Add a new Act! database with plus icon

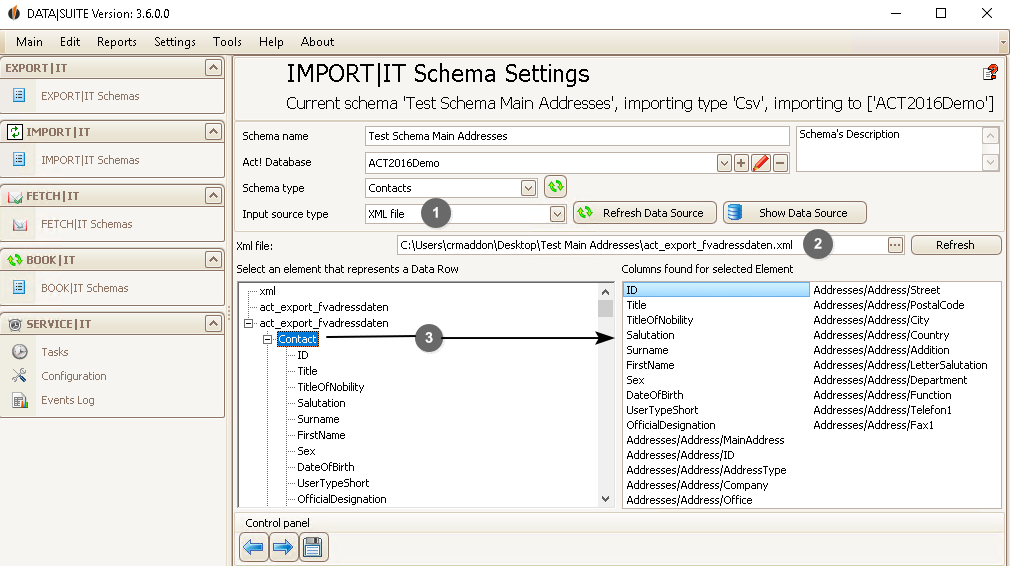point(741,163)
